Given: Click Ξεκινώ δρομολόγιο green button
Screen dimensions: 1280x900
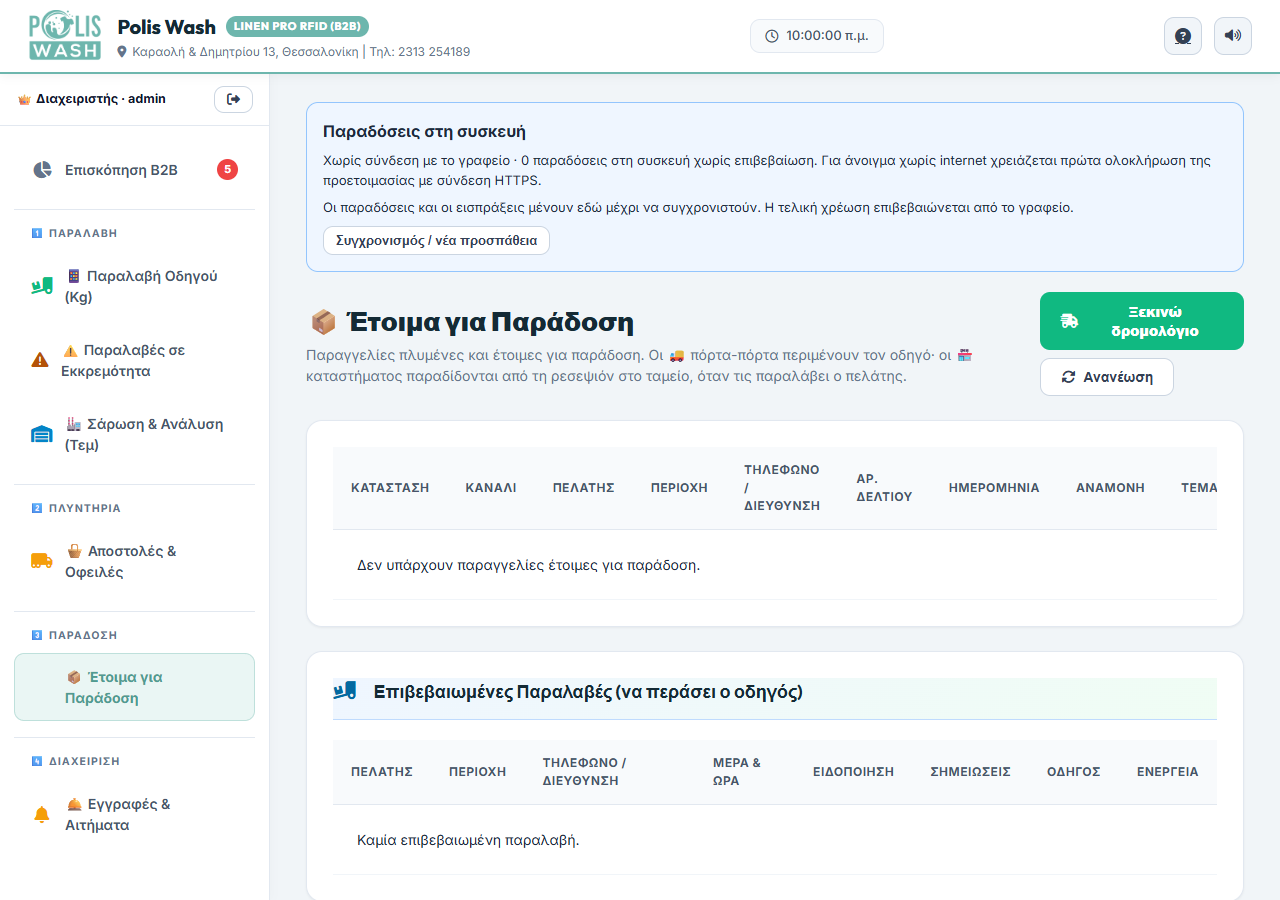Looking at the screenshot, I should (x=1142, y=321).
